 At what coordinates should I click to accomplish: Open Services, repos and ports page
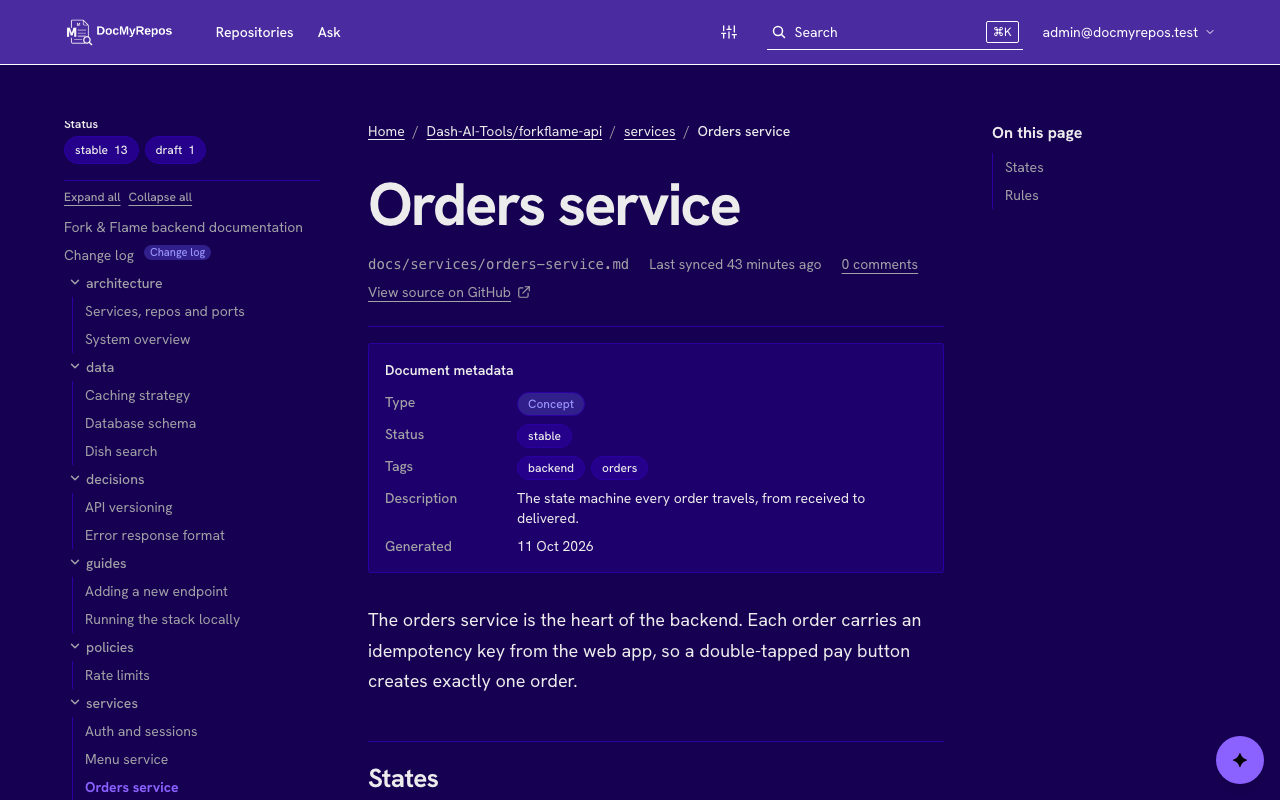(x=165, y=311)
